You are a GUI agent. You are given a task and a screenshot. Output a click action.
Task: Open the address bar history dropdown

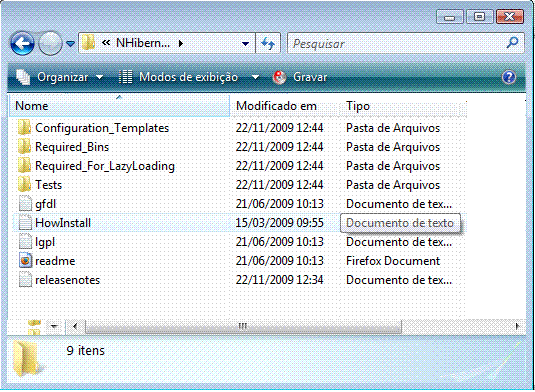coord(245,44)
